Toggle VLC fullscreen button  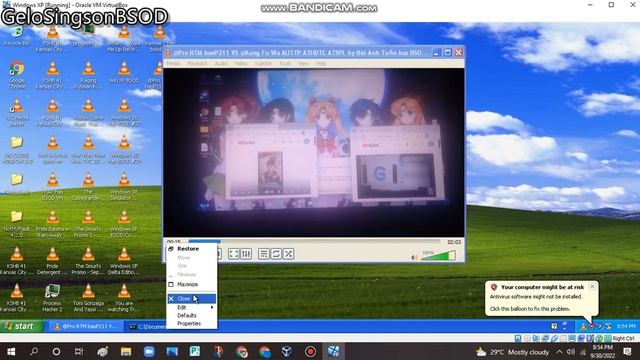(x=233, y=254)
